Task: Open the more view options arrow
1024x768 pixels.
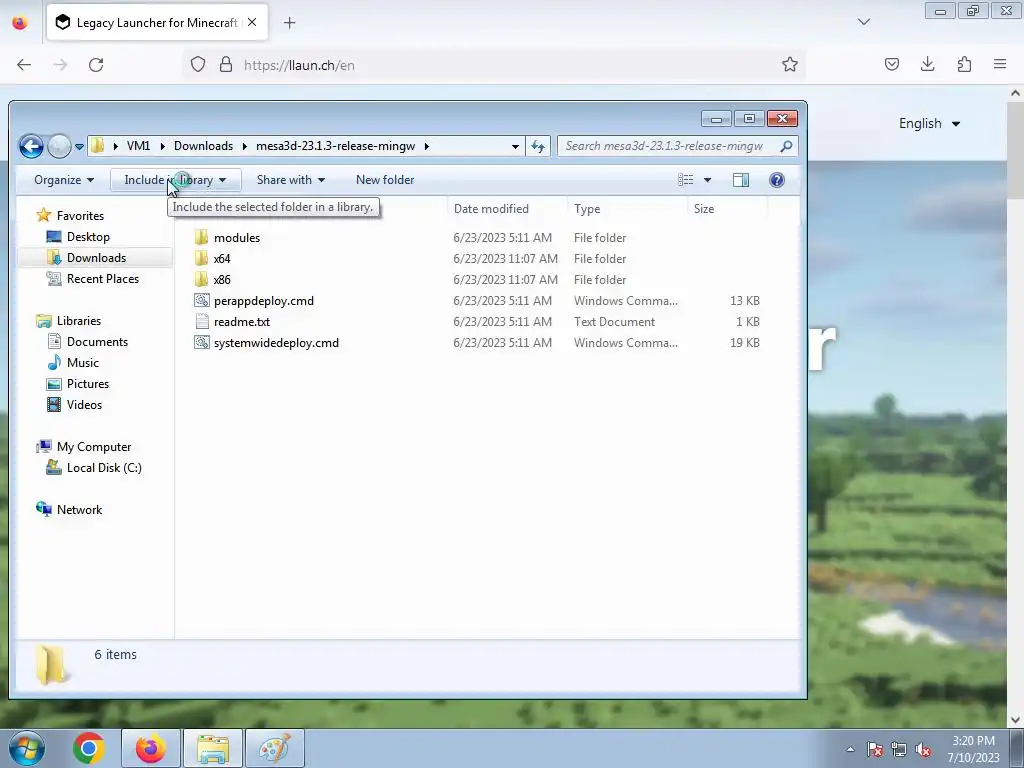Action: [x=707, y=180]
